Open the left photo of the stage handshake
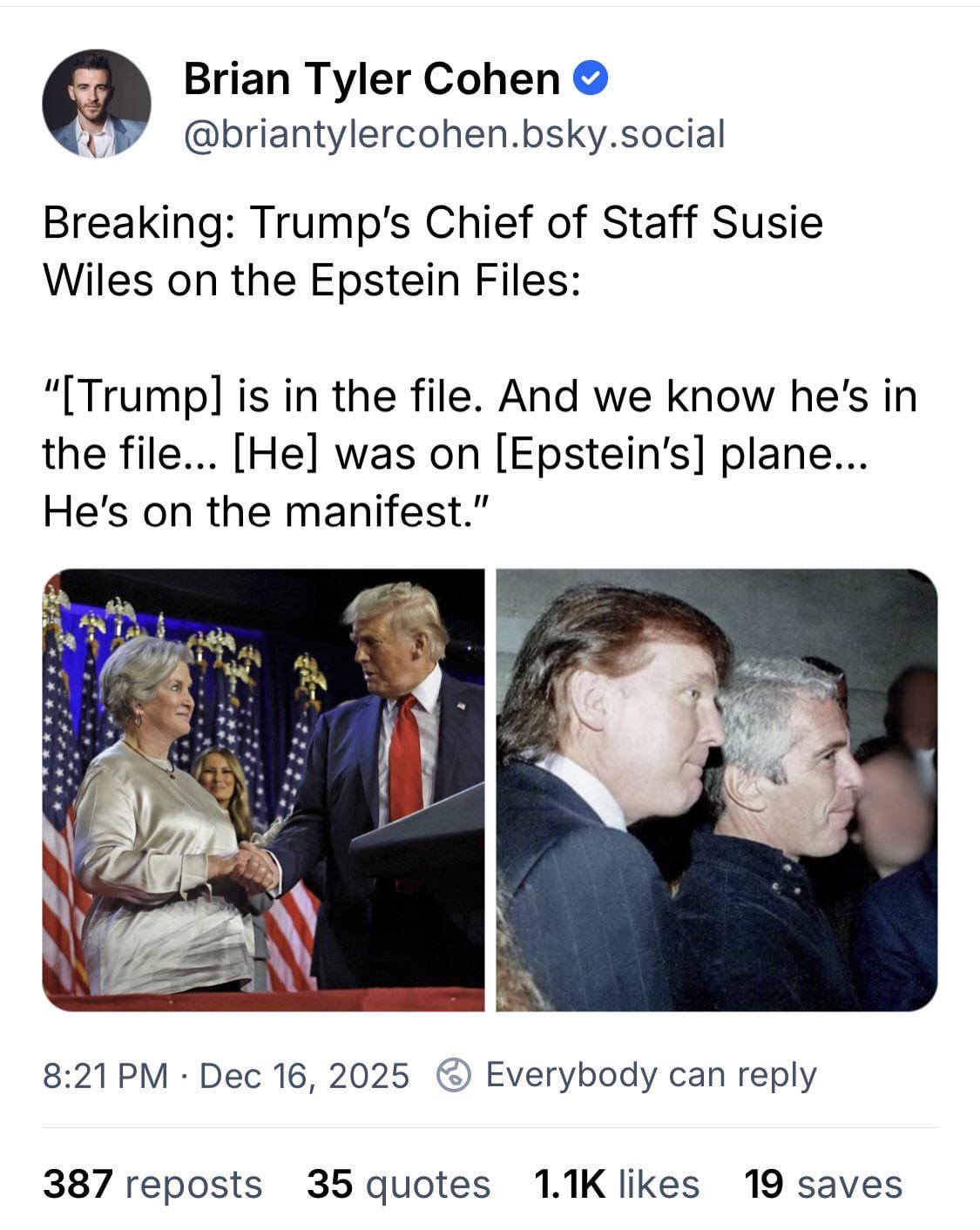The height and width of the screenshot is (1230, 980). click(263, 789)
